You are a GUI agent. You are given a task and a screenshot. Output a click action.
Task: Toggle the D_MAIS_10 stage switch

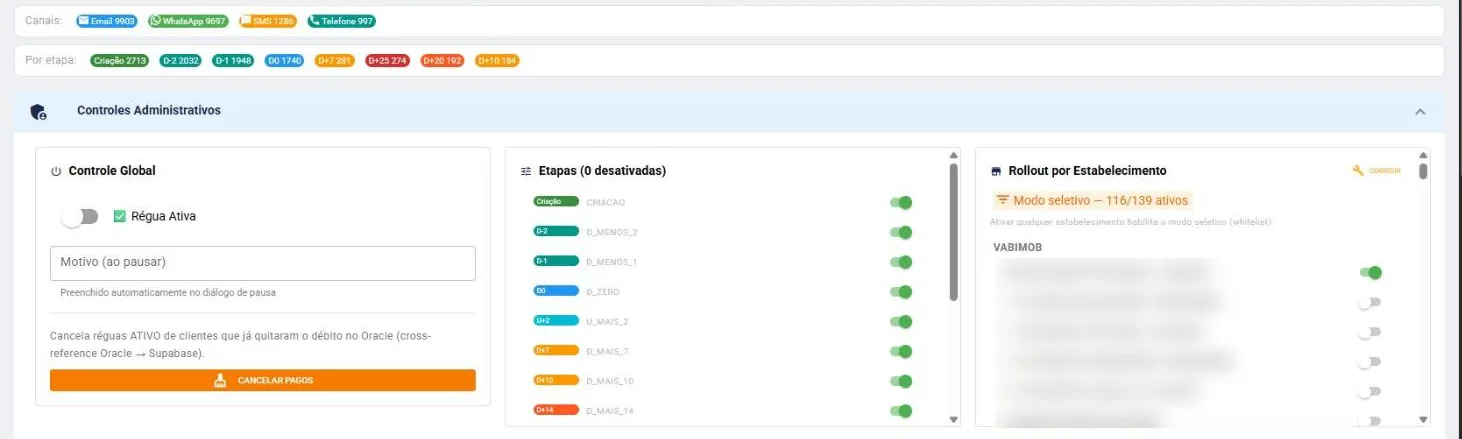tap(901, 381)
